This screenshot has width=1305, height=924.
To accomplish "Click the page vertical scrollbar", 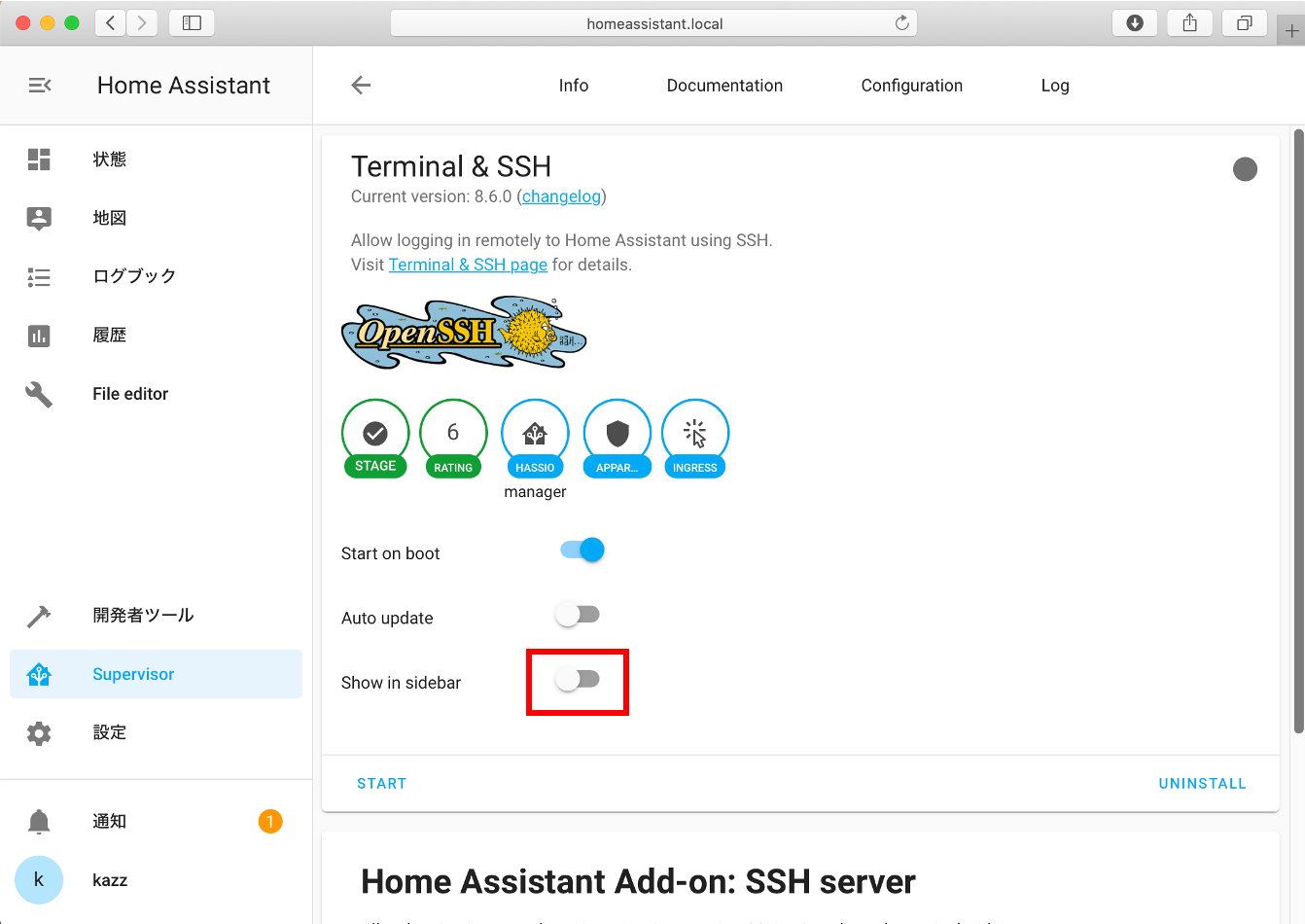I will [1298, 431].
